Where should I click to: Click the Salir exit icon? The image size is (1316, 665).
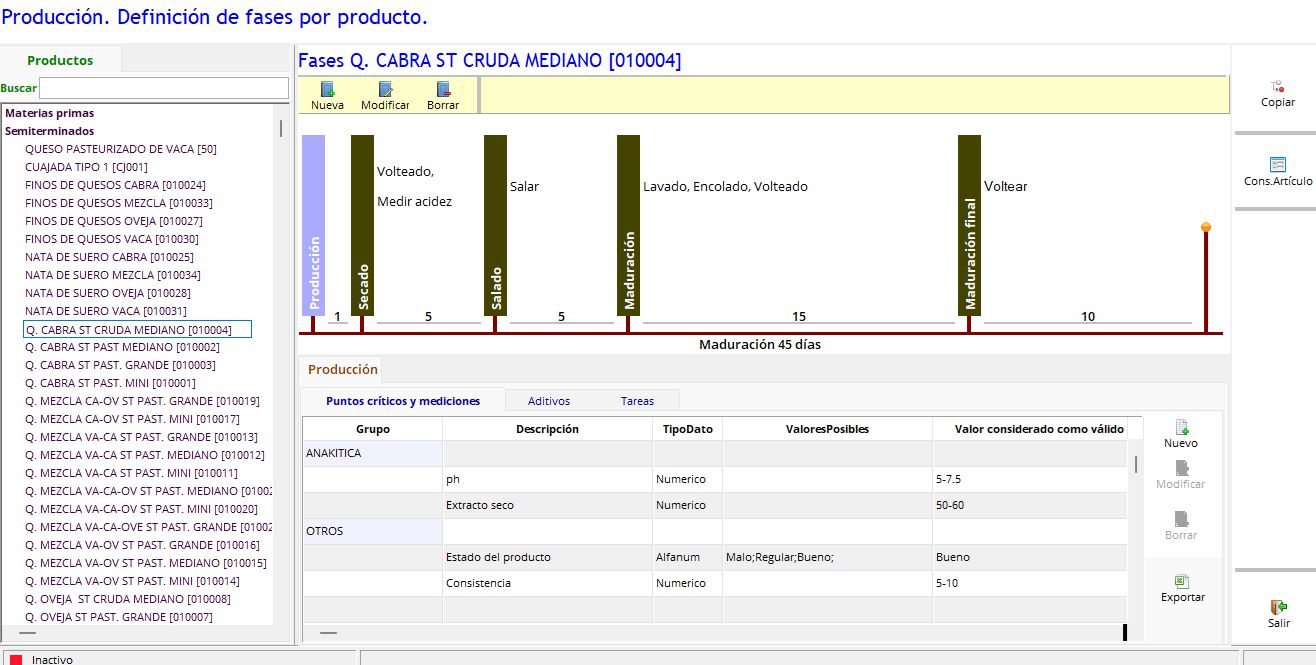click(x=1278, y=608)
